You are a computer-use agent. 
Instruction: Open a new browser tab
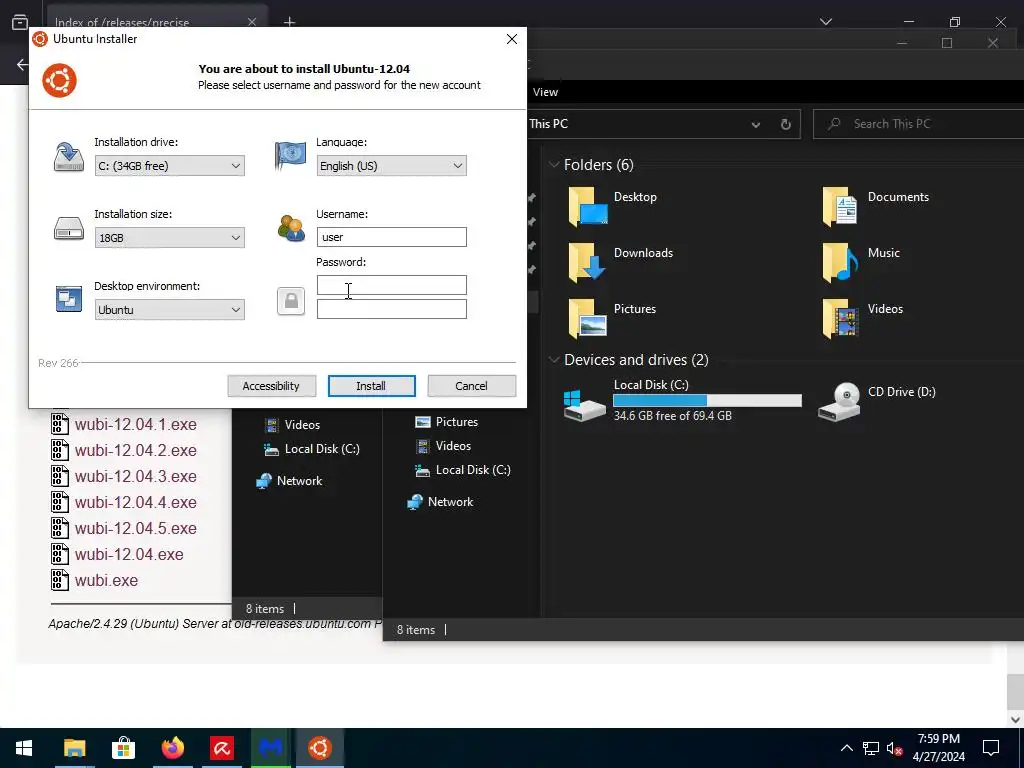coord(289,22)
